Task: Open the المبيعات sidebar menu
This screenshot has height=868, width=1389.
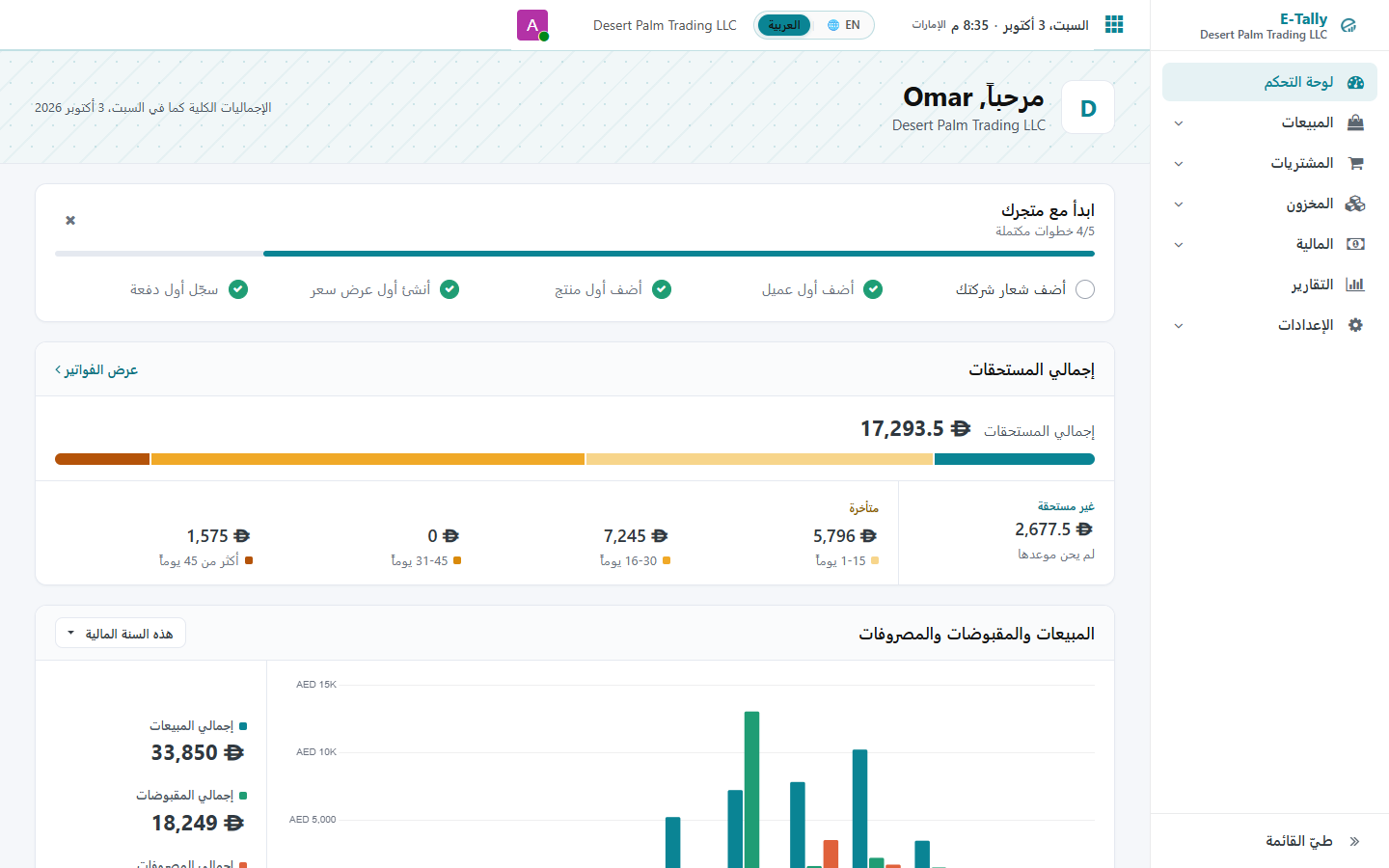Action: (1269, 122)
